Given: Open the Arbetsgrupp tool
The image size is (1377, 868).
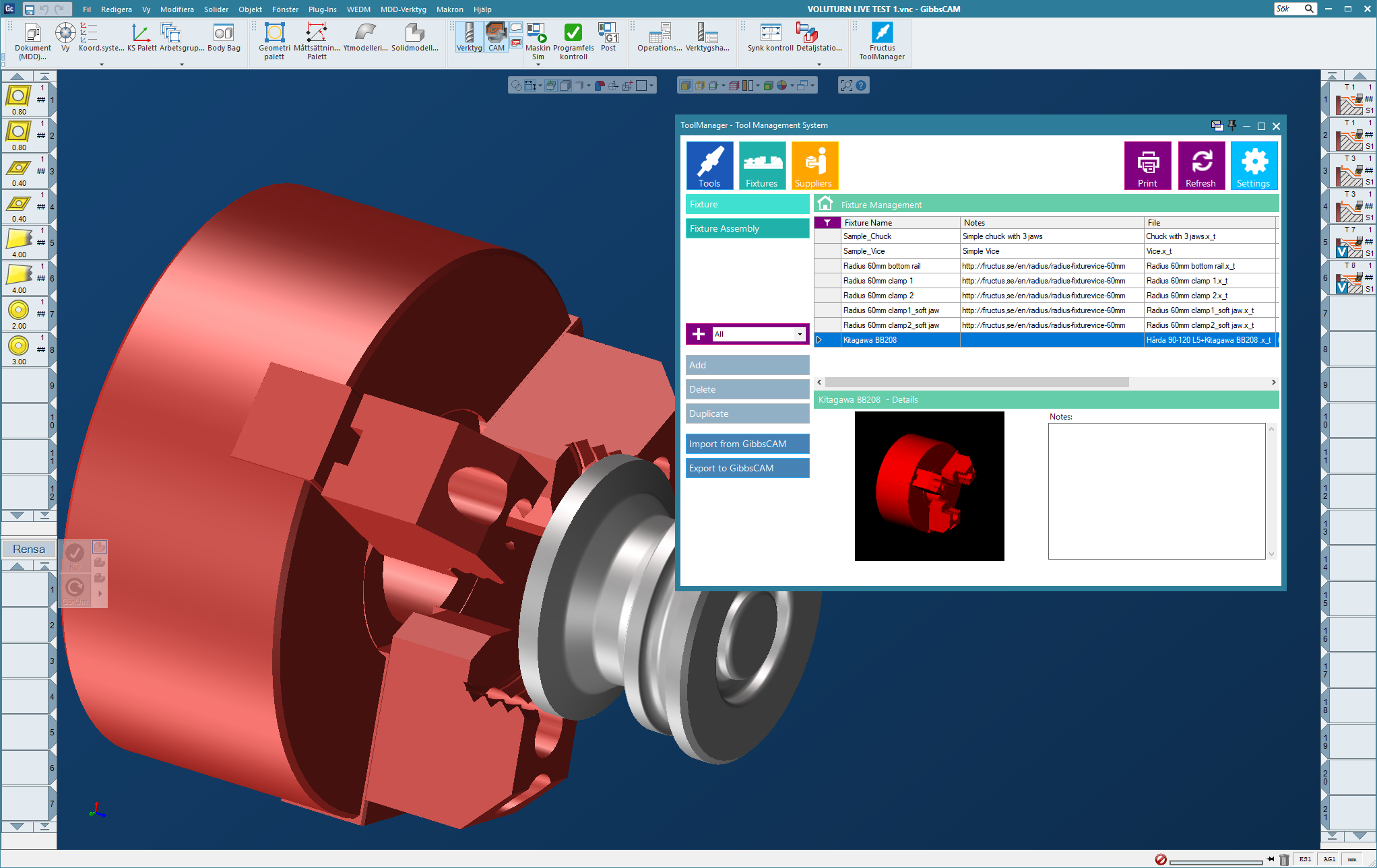Looking at the screenshot, I should click(x=182, y=37).
